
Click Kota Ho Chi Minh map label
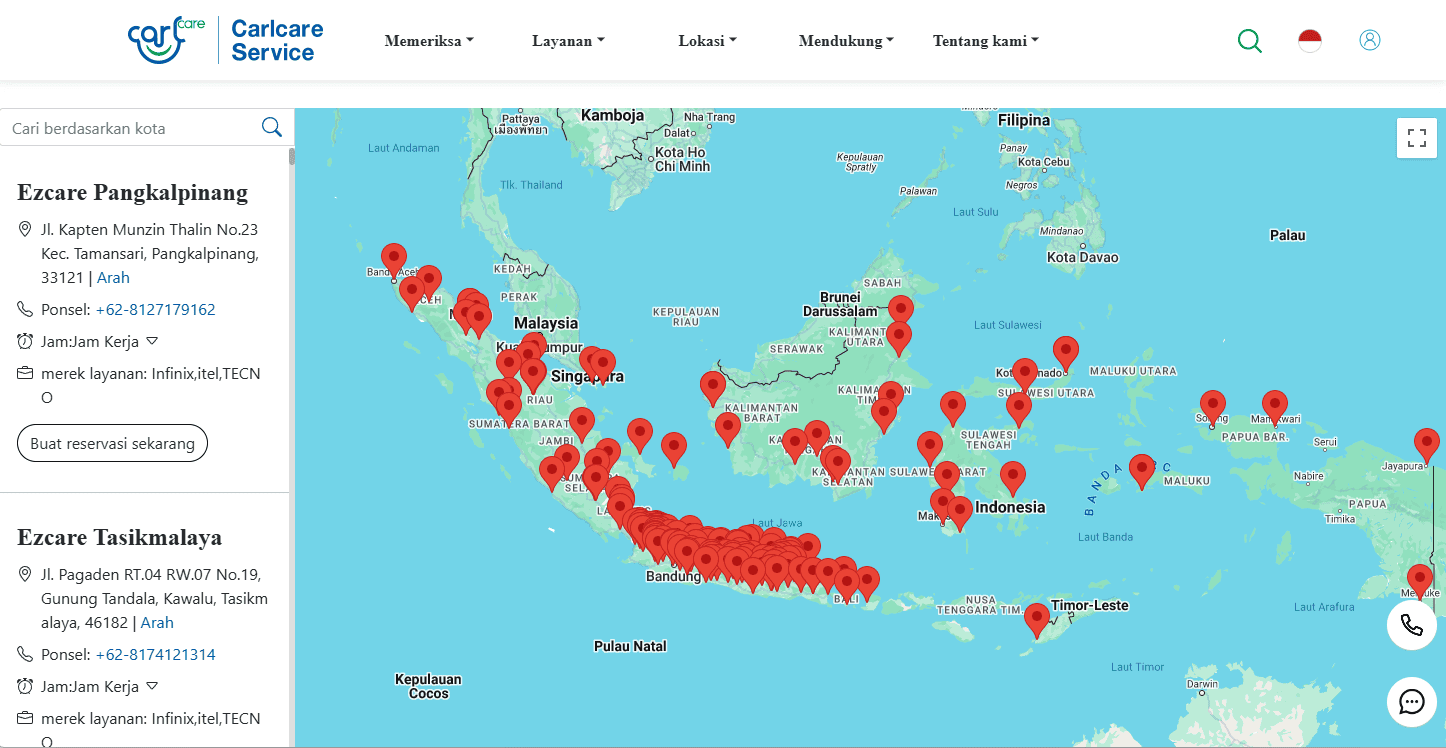click(681, 159)
